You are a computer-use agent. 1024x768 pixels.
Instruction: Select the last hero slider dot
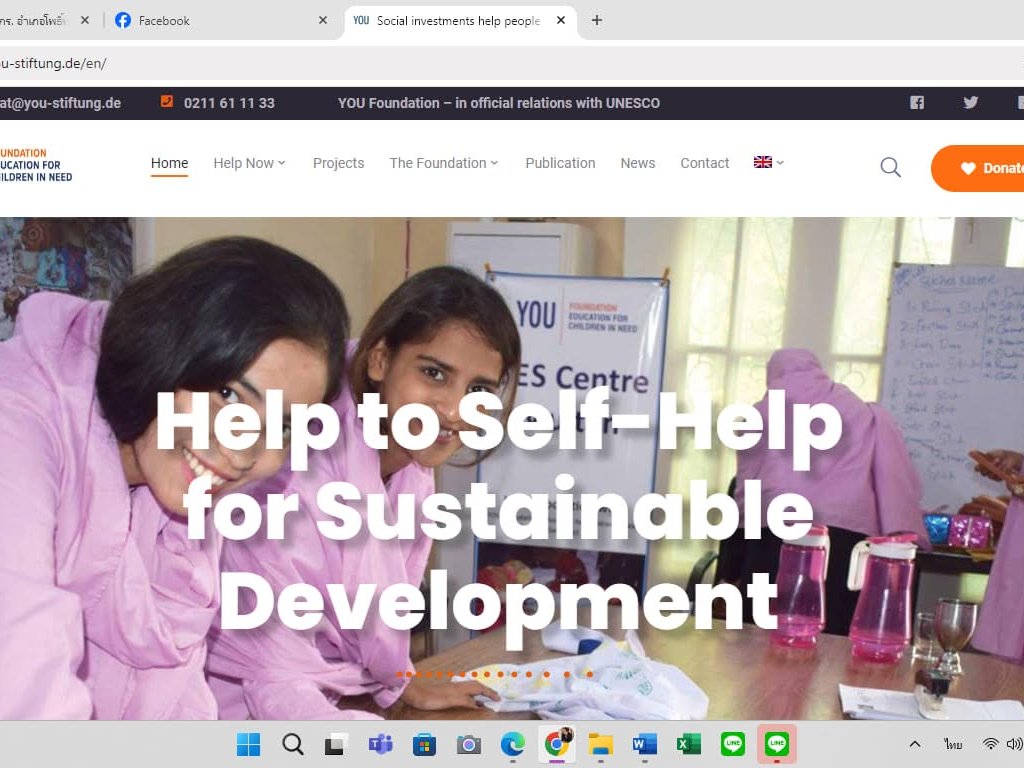click(x=590, y=674)
